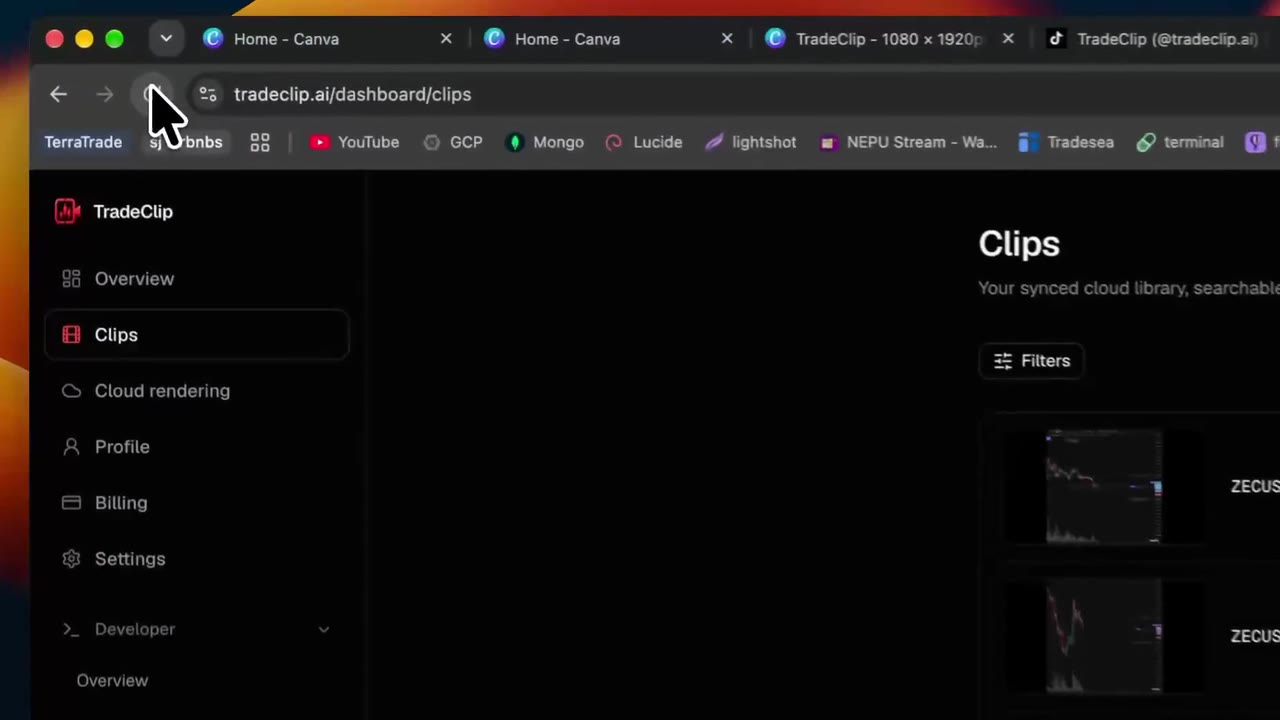The width and height of the screenshot is (1280, 720).
Task: Click the Mongo leaf favicon
Action: pos(515,142)
